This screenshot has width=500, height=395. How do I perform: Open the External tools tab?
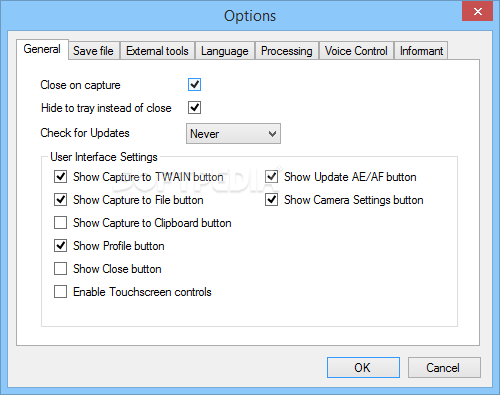tap(157, 51)
